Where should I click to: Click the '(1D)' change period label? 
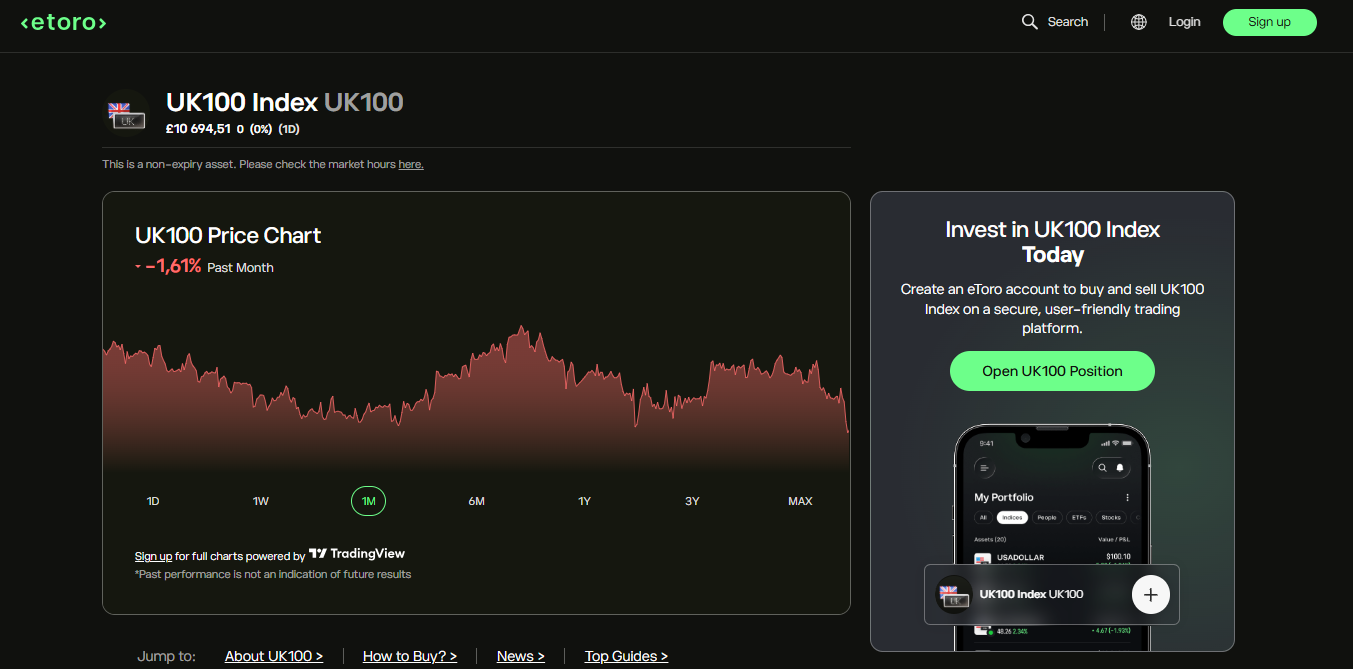289,129
